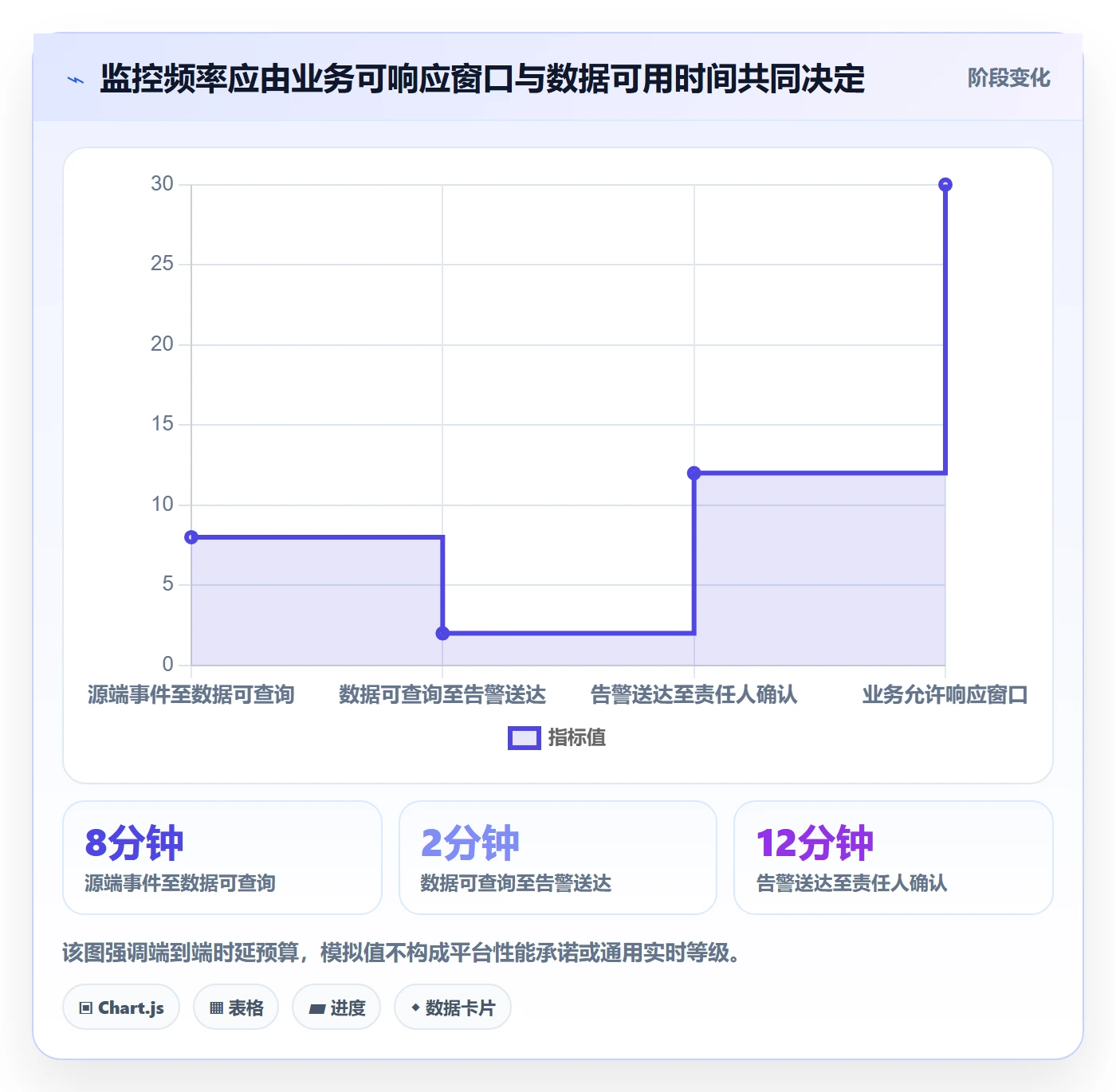Click the 阶段变化 label in the header
The width and height of the screenshot is (1116, 1092).
(x=1008, y=78)
